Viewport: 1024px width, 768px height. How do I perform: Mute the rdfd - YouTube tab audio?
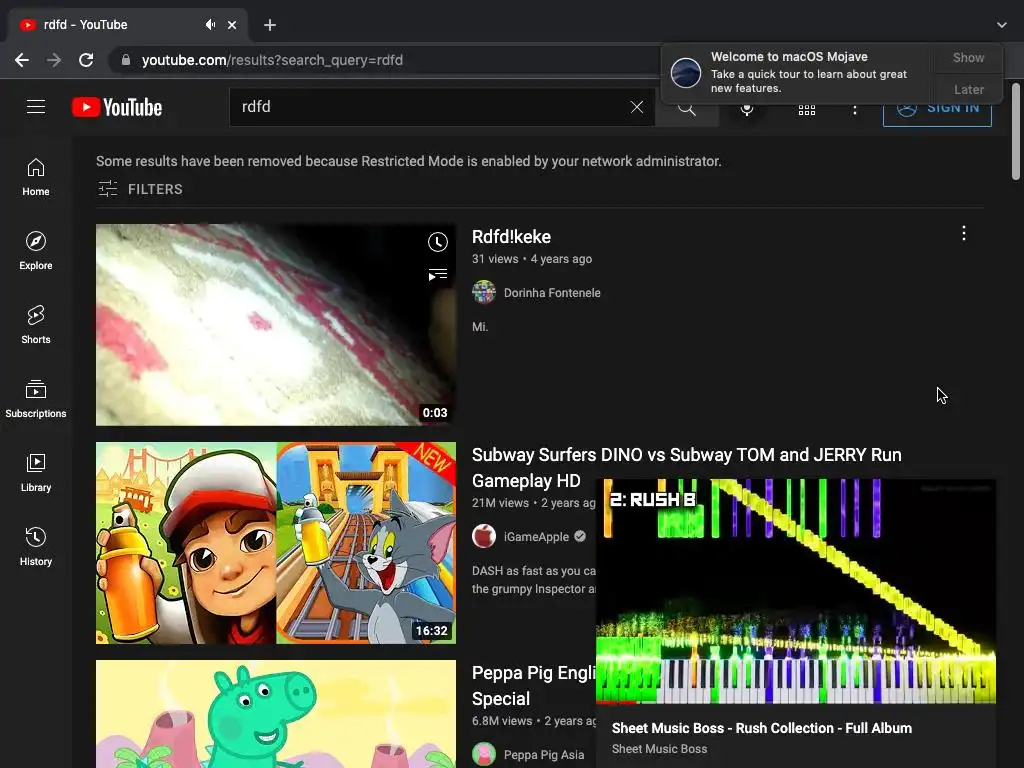tap(210, 25)
